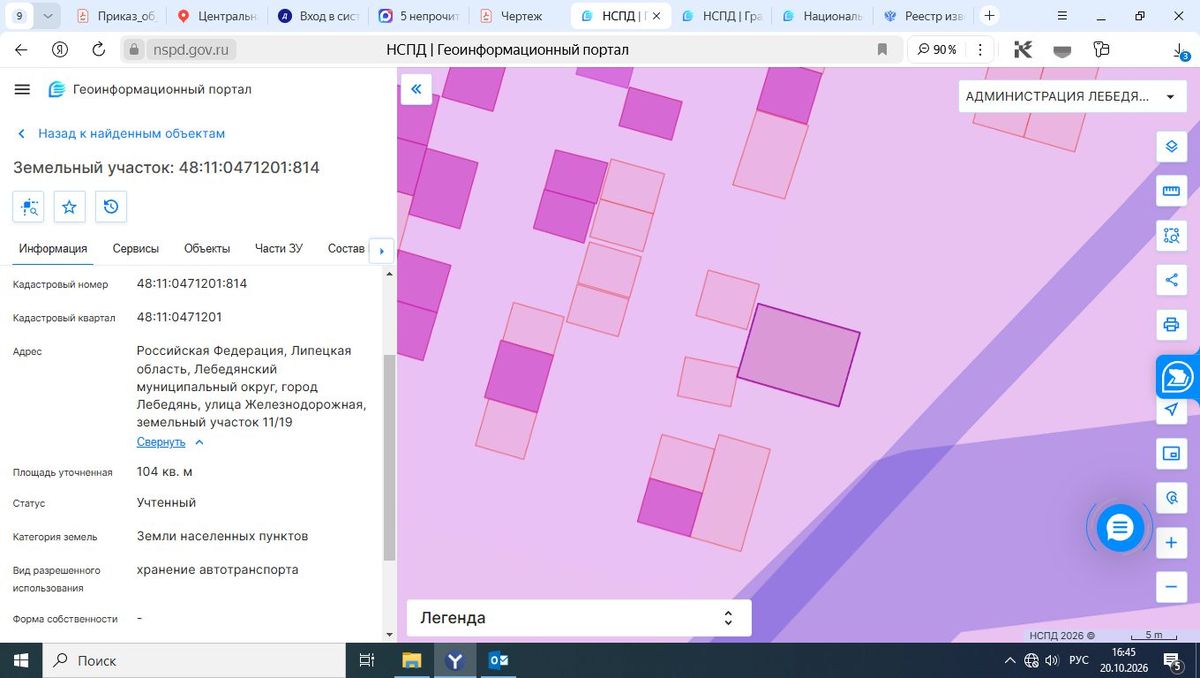Open the chat assistant bubble
Screen dimensions: 1200x678
point(1120,528)
